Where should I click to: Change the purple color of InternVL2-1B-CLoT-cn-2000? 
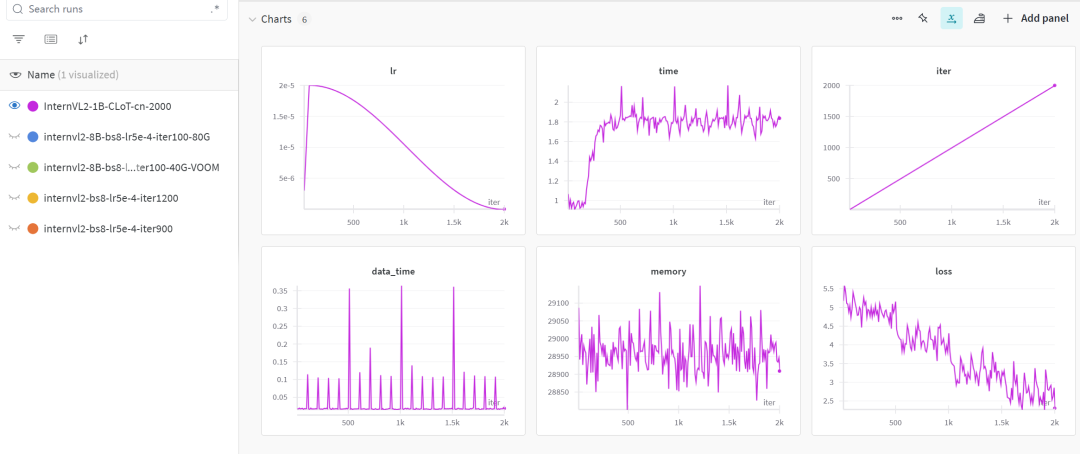point(32,106)
